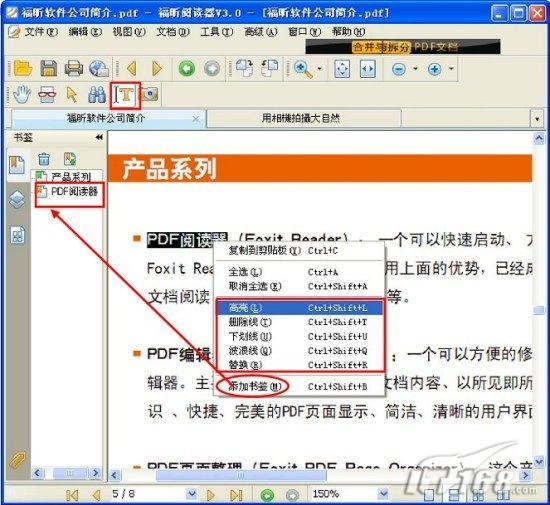
Task: Select the zoom magnifier tool
Action: (303, 69)
